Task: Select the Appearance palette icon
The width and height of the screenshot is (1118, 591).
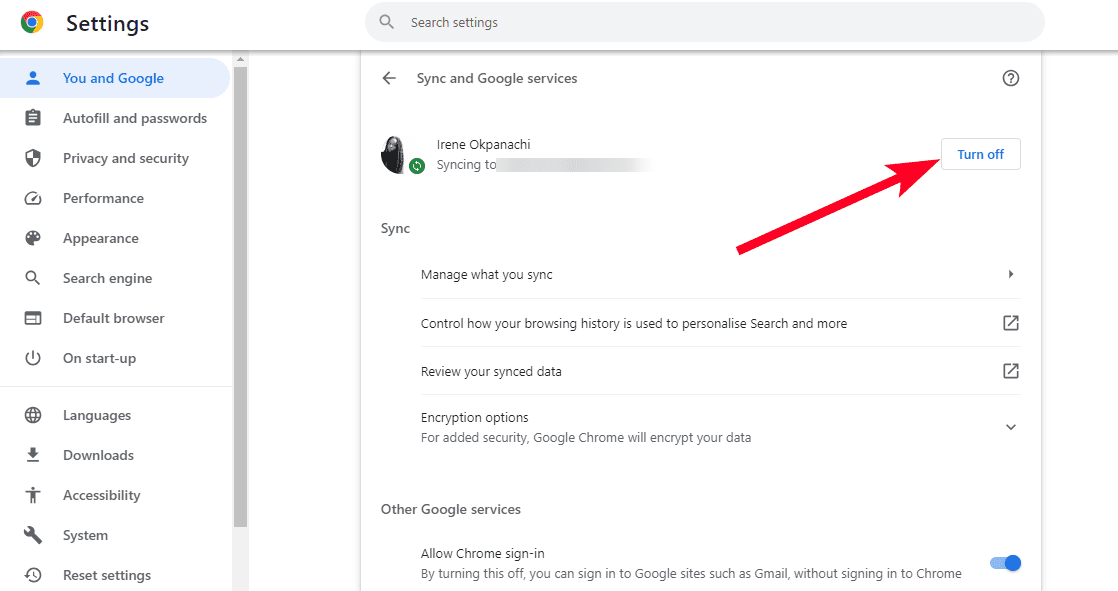Action: (33, 238)
